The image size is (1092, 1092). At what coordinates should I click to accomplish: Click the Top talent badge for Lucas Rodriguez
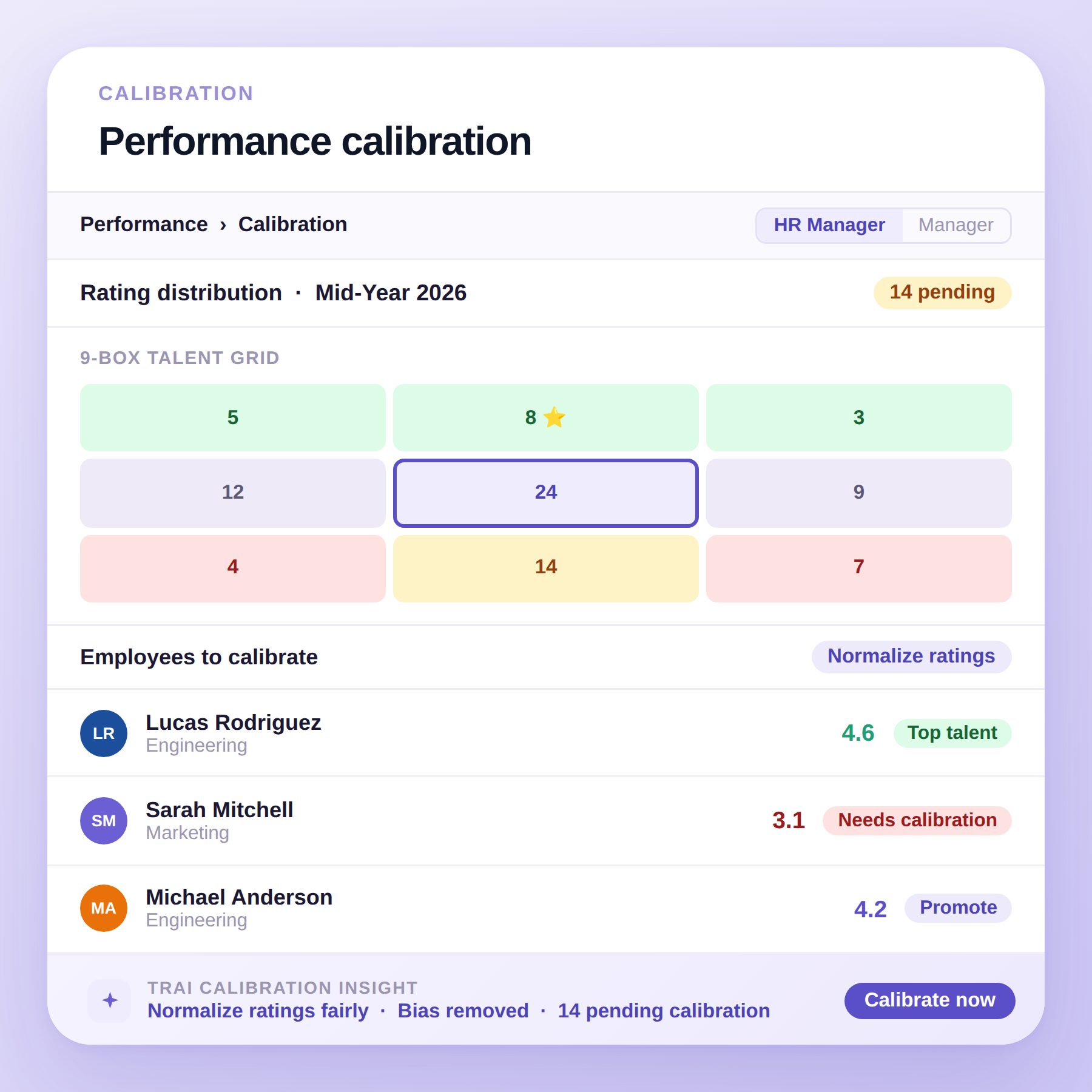click(x=952, y=733)
